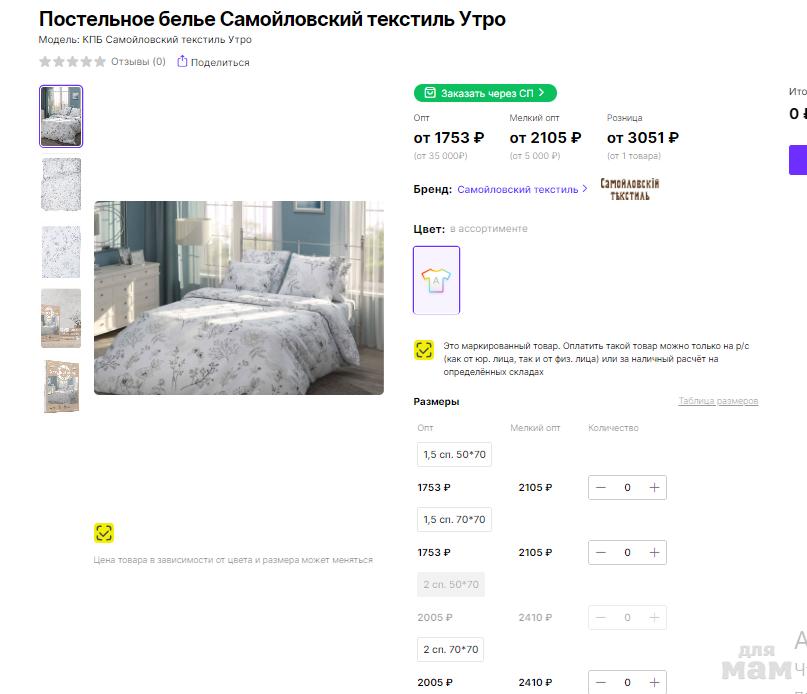Increase quantity for 1,5 сп. 50*70
Viewport: 807px width, 694px height.
[x=654, y=488]
